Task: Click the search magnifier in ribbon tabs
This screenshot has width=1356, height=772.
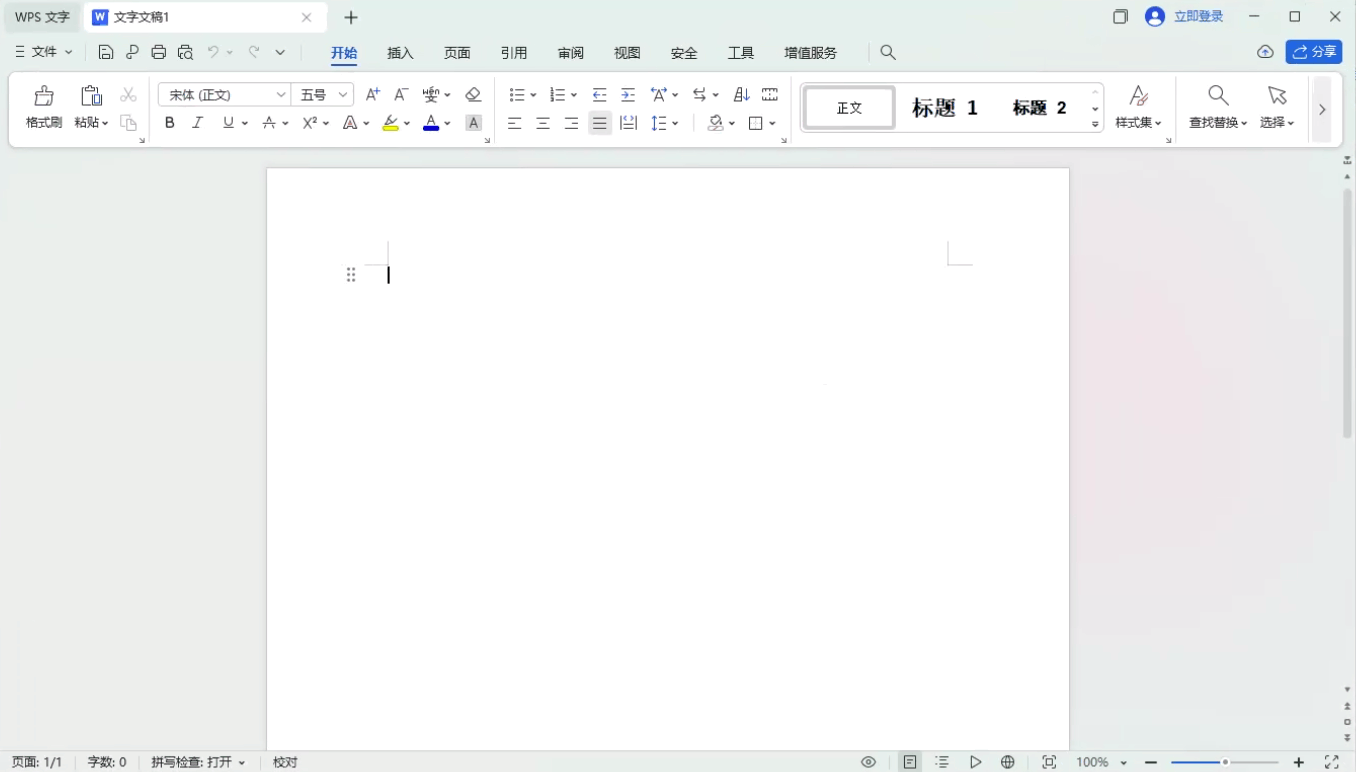Action: [x=888, y=52]
